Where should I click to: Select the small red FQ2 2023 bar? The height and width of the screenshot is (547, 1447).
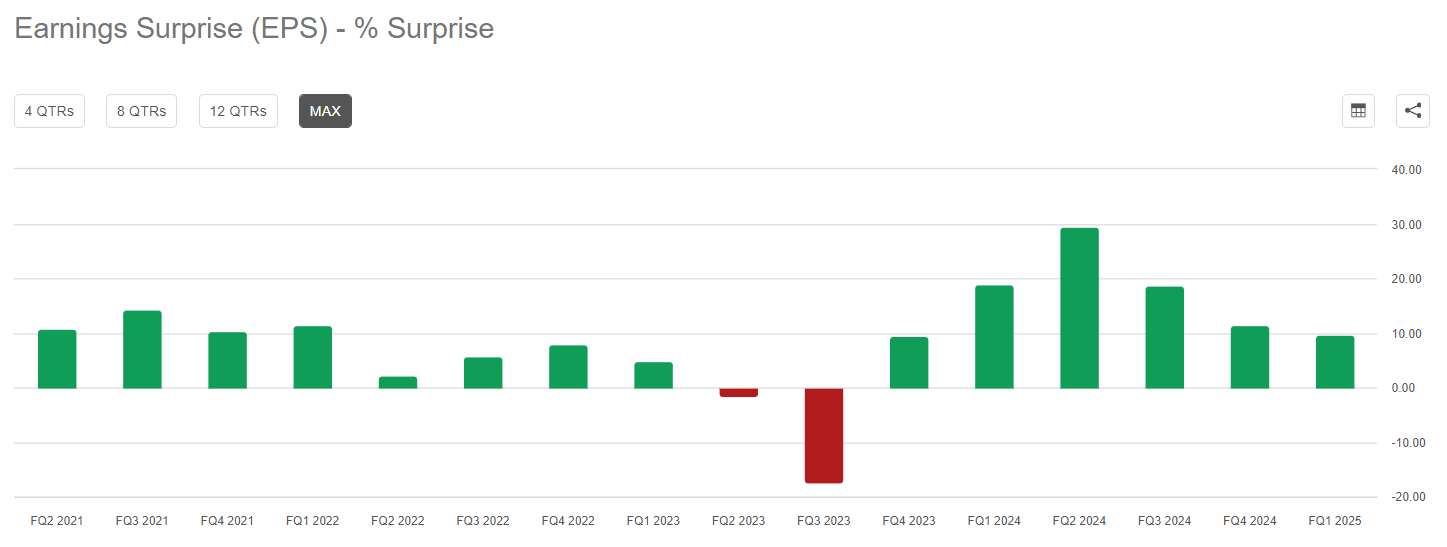click(x=739, y=393)
